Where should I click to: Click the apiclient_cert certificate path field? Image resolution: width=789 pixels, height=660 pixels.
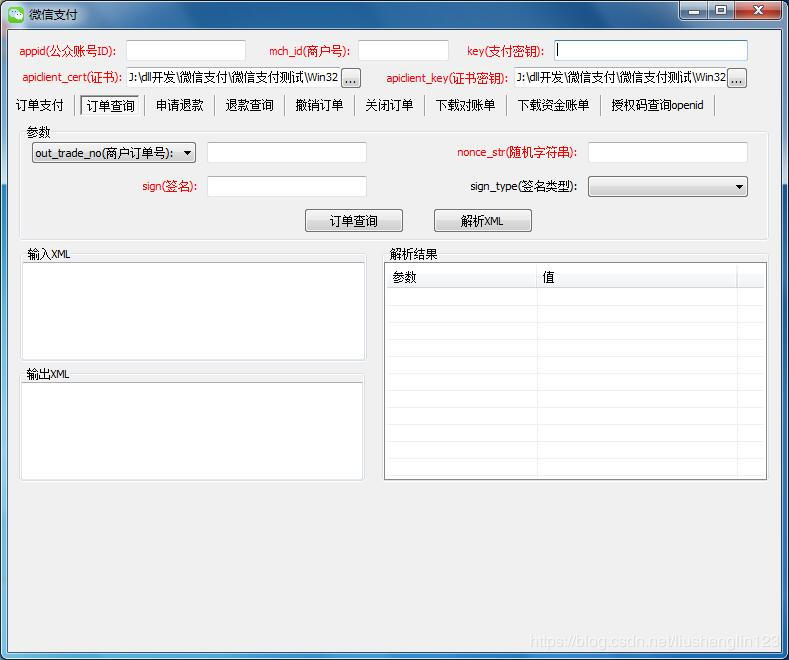click(x=233, y=77)
